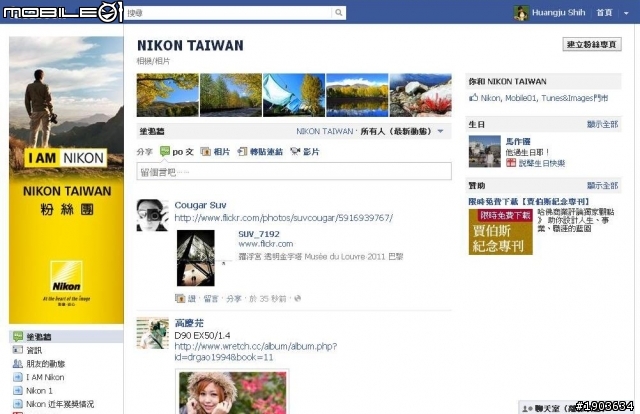Open 高慶芫 profile picture
Image resolution: width=640 pixels, height=414 pixels.
click(152, 333)
